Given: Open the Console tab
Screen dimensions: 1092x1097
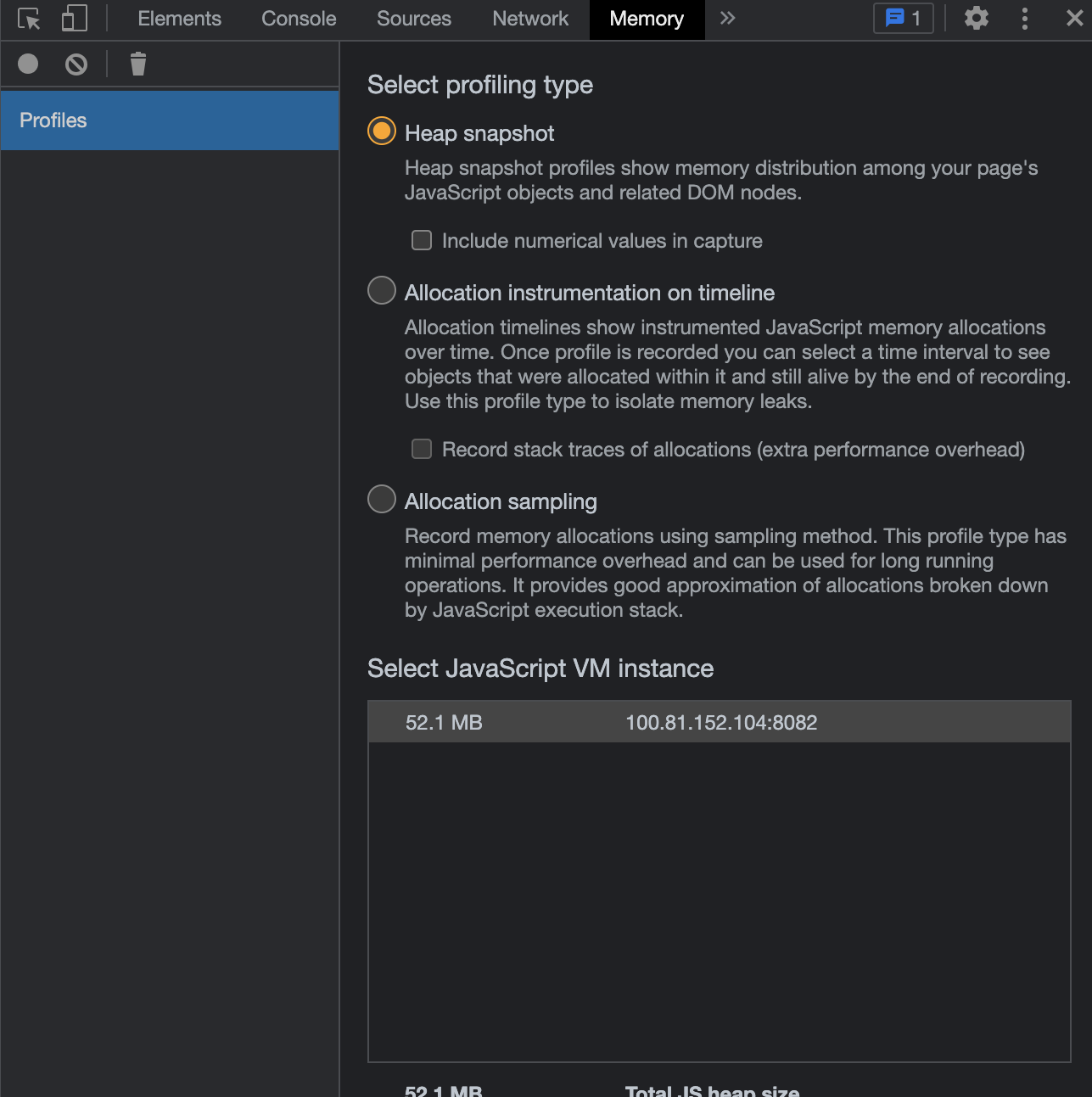Looking at the screenshot, I should 299,19.
